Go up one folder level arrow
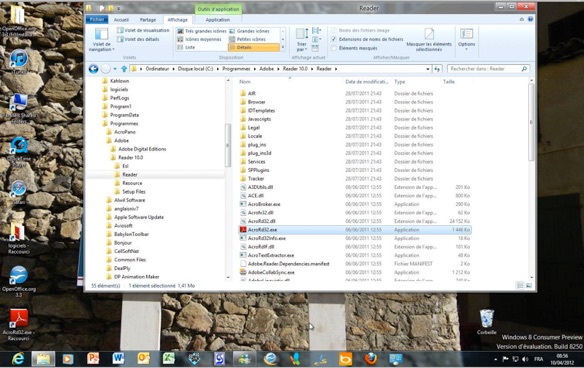This screenshot has width=584, height=368. click(124, 69)
